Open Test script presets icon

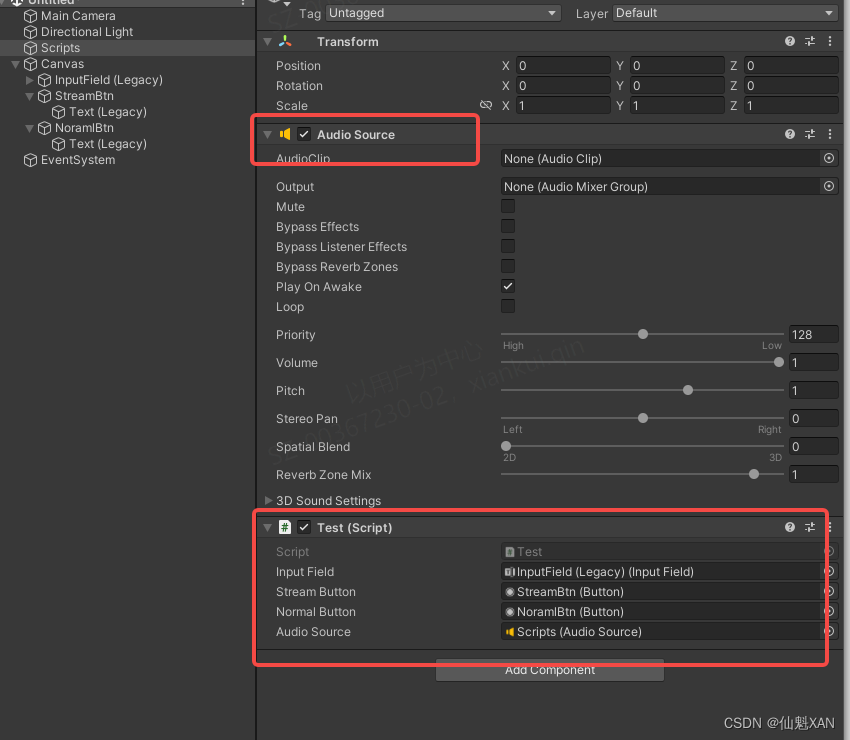tap(810, 527)
